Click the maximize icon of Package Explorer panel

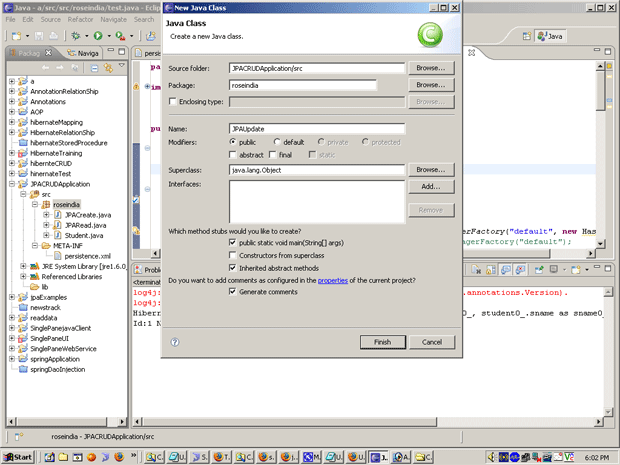[x=122, y=51]
